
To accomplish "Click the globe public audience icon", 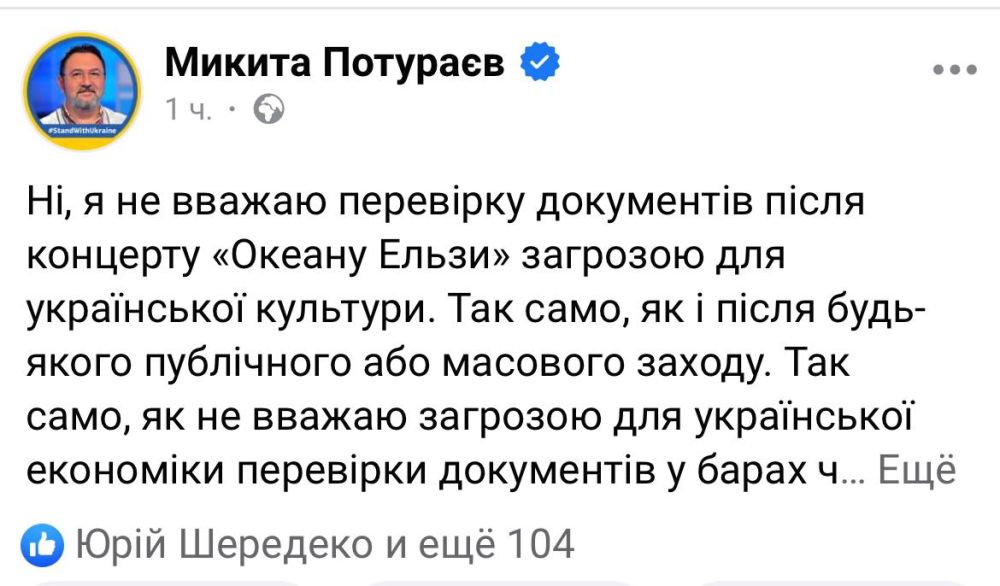I will click(268, 109).
